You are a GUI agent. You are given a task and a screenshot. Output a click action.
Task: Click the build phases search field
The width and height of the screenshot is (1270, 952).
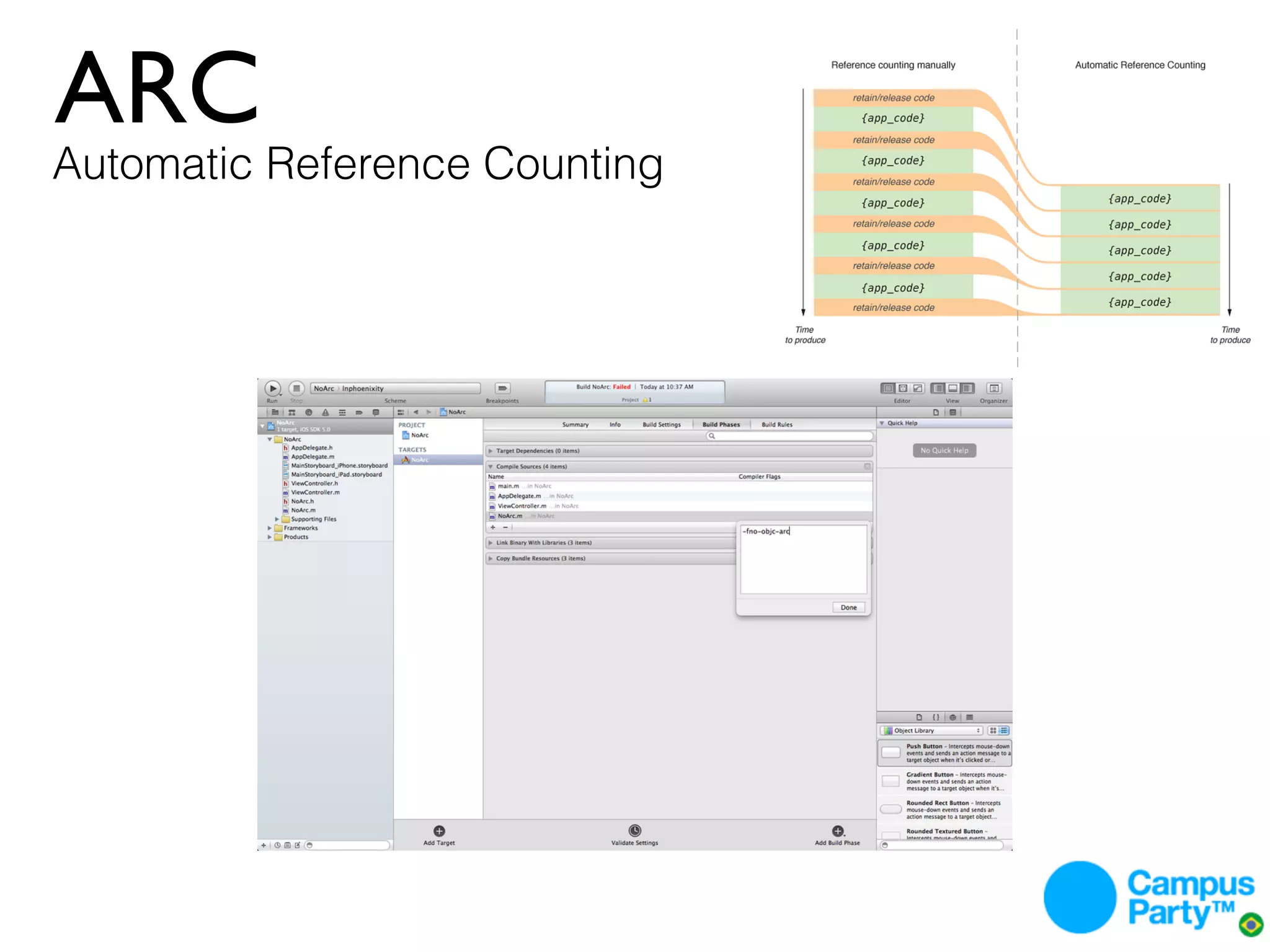click(789, 436)
